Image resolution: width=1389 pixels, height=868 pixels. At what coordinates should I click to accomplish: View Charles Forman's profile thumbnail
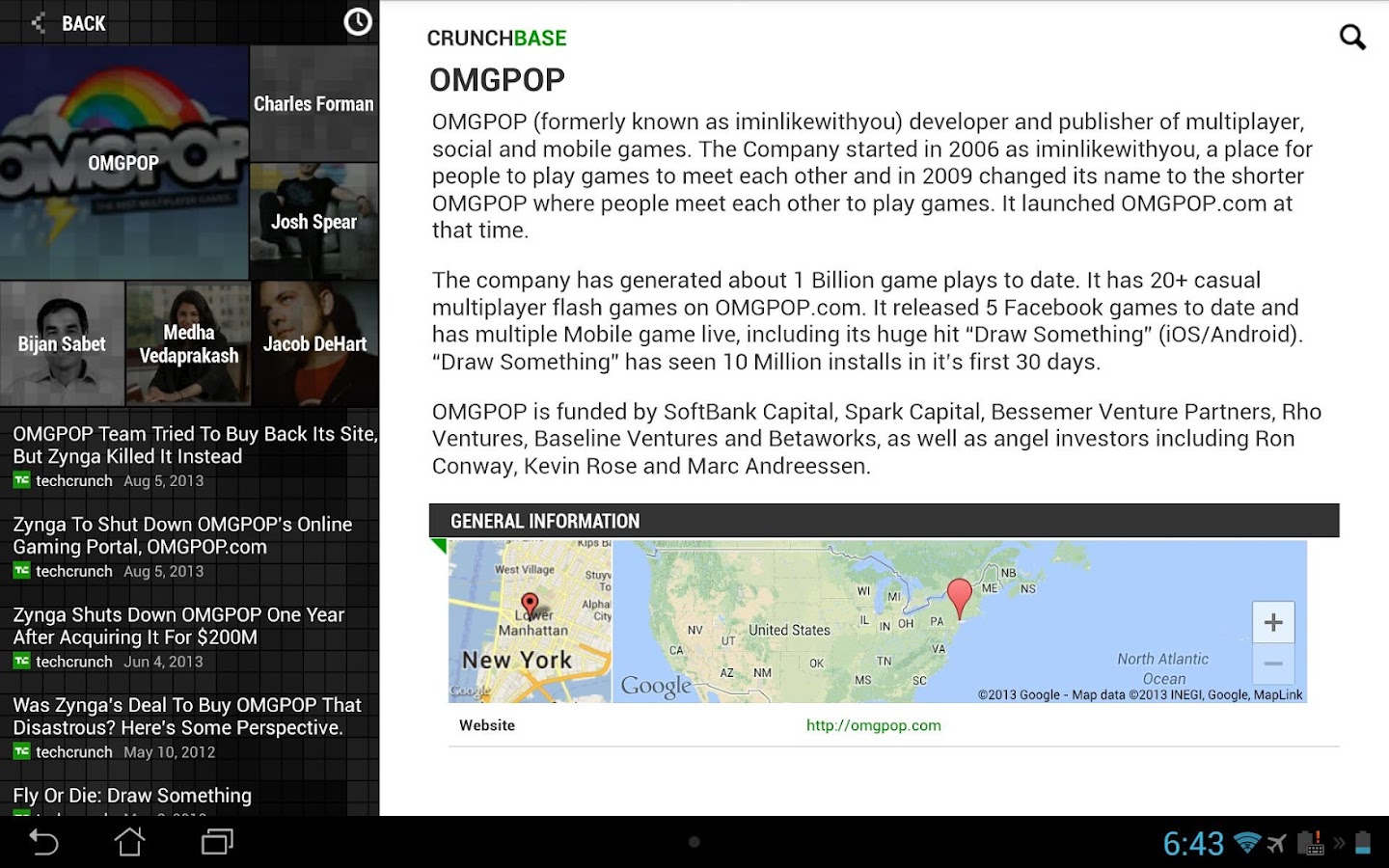tap(313, 103)
